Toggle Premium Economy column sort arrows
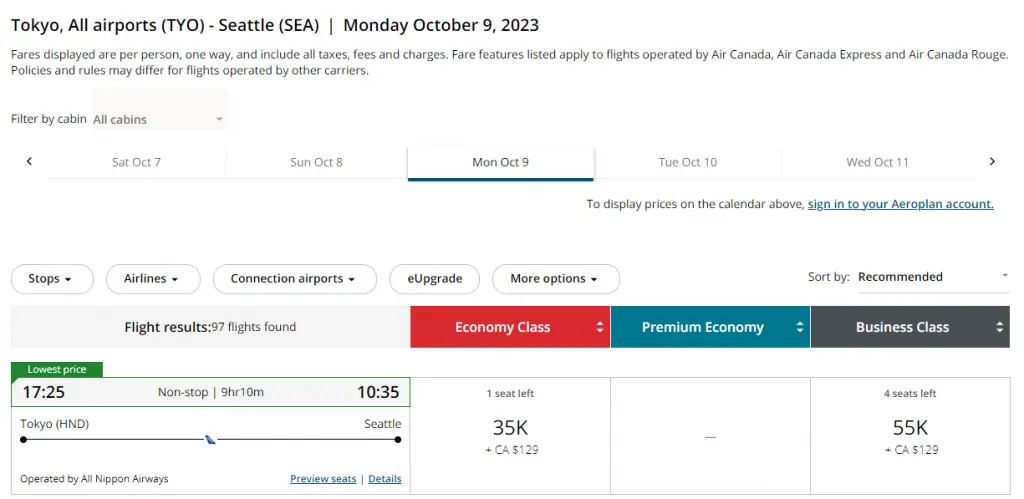This screenshot has width=1024, height=499. tap(800, 327)
